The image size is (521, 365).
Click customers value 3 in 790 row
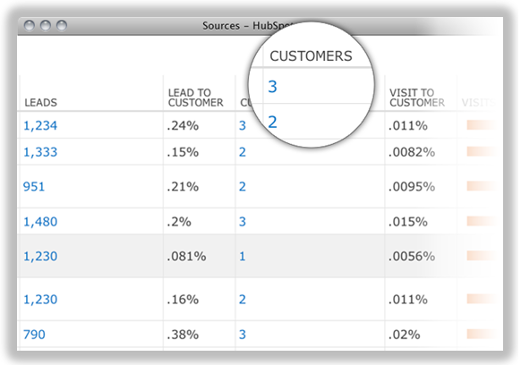click(x=242, y=334)
